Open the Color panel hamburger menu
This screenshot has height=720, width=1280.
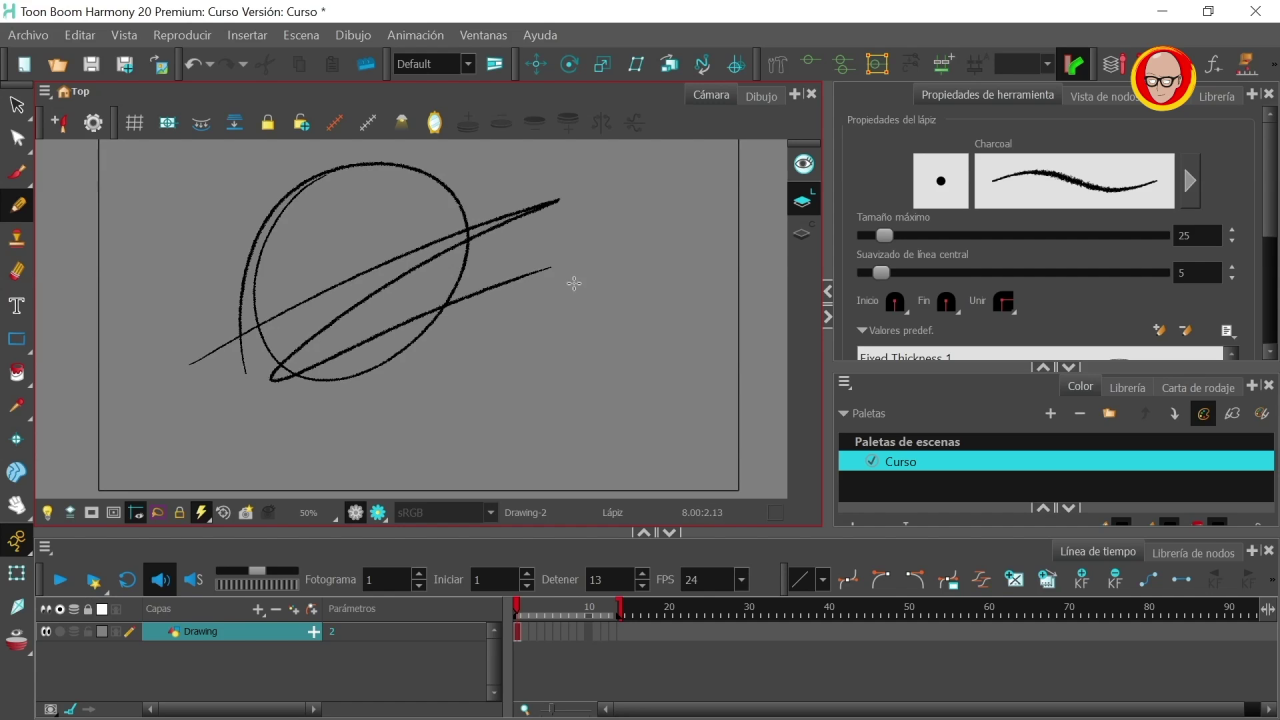click(x=845, y=383)
